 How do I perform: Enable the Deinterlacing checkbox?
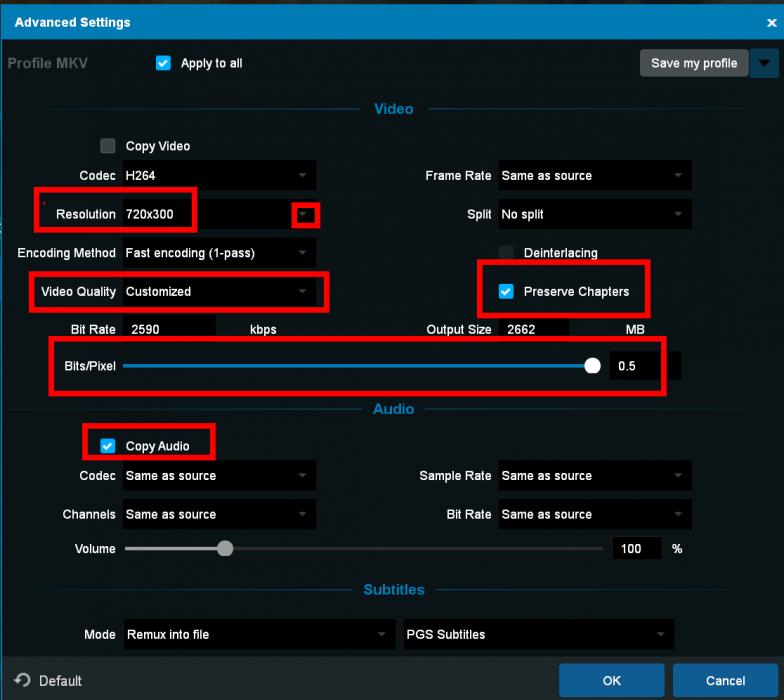[x=506, y=253]
